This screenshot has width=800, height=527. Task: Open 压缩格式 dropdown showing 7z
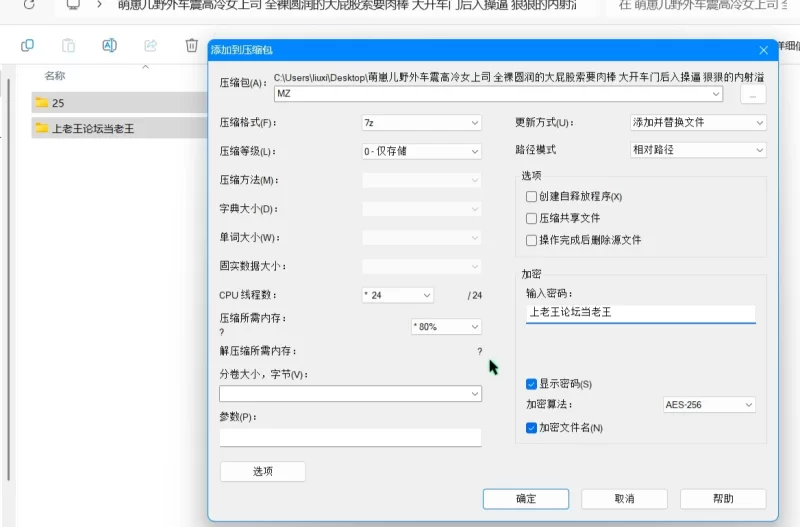421,123
